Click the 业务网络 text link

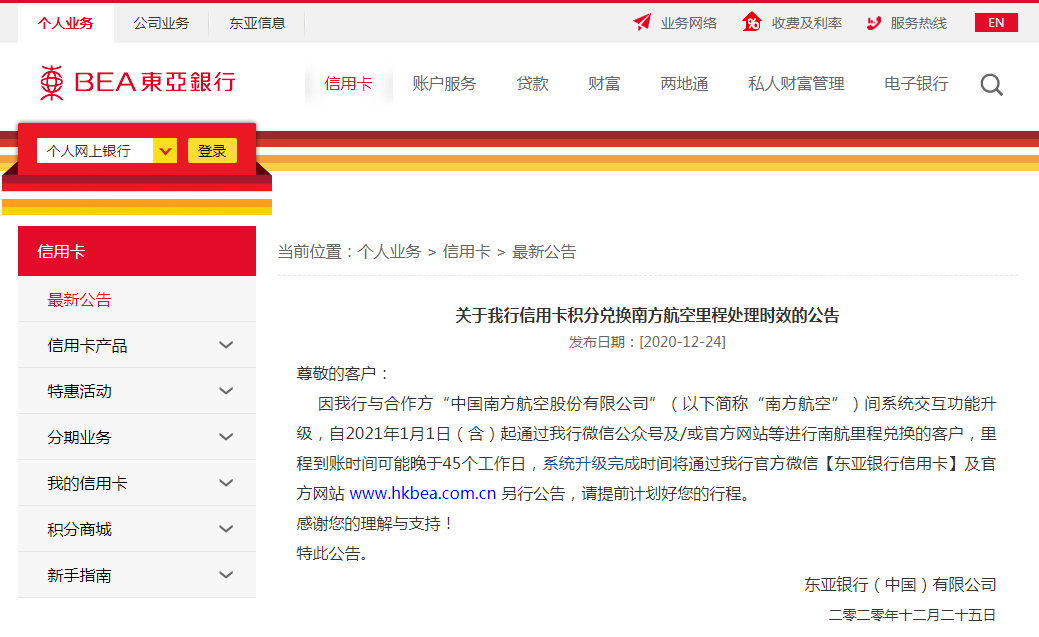click(x=688, y=23)
